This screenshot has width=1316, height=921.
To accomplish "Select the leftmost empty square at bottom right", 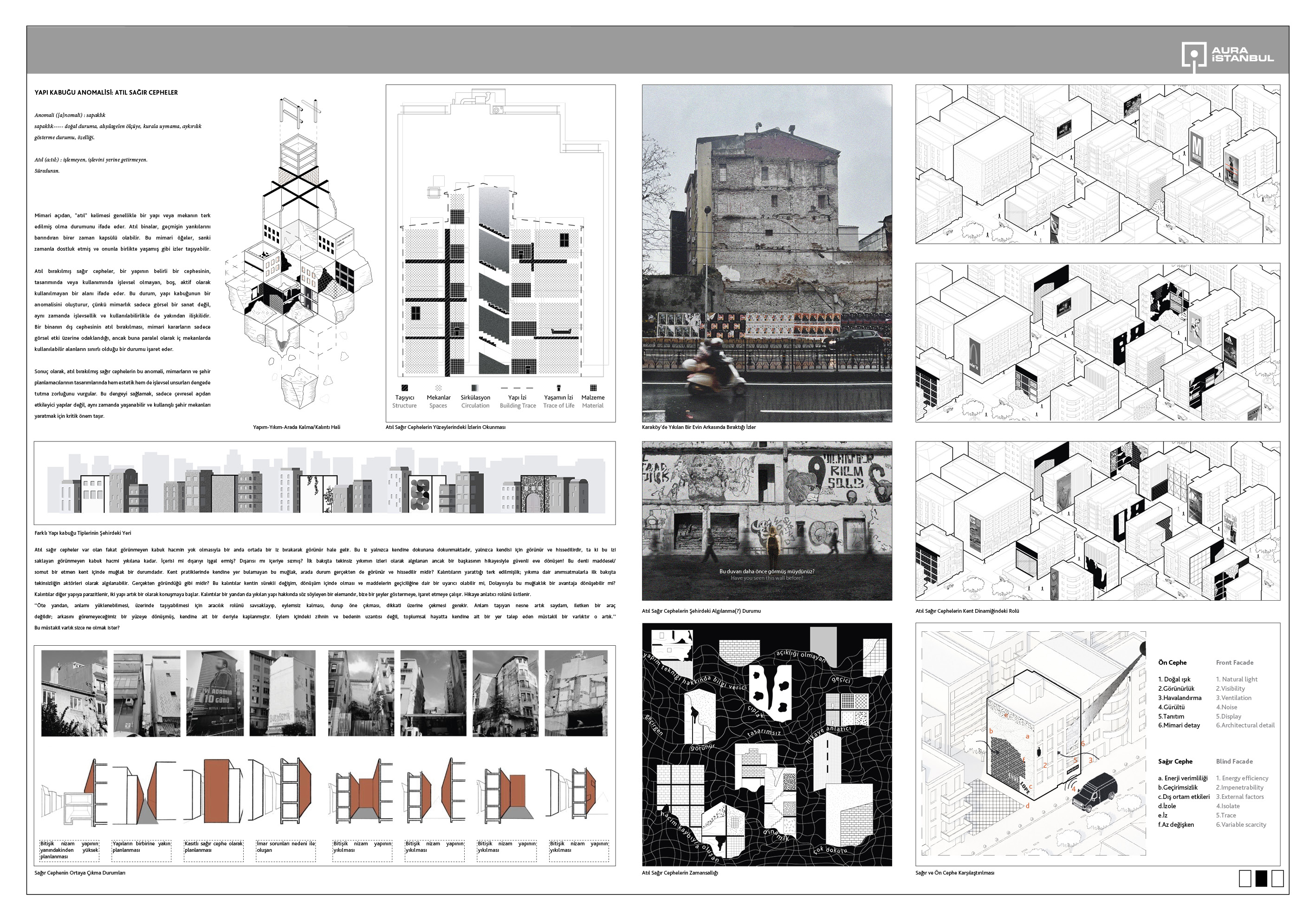I will (1245, 878).
